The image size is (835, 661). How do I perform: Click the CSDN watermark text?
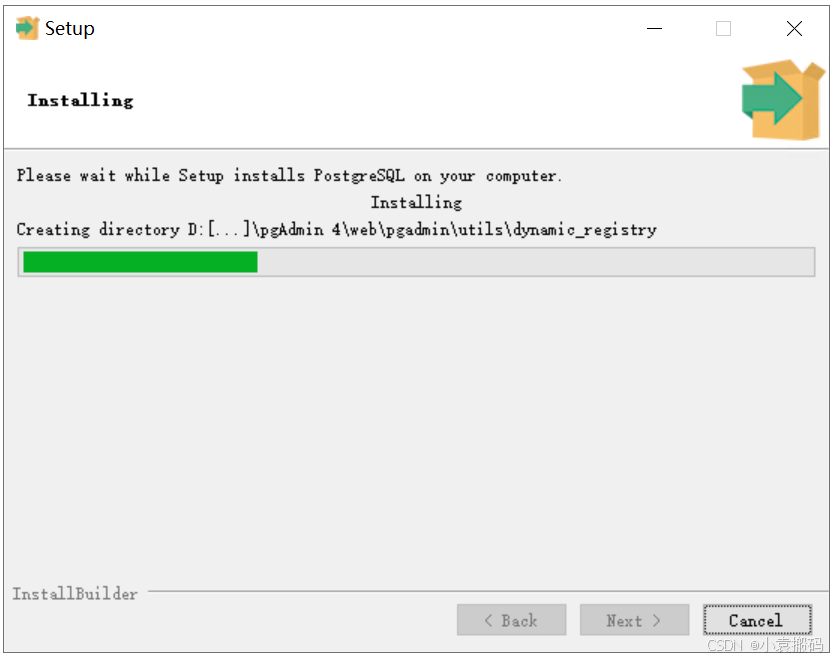click(x=765, y=644)
